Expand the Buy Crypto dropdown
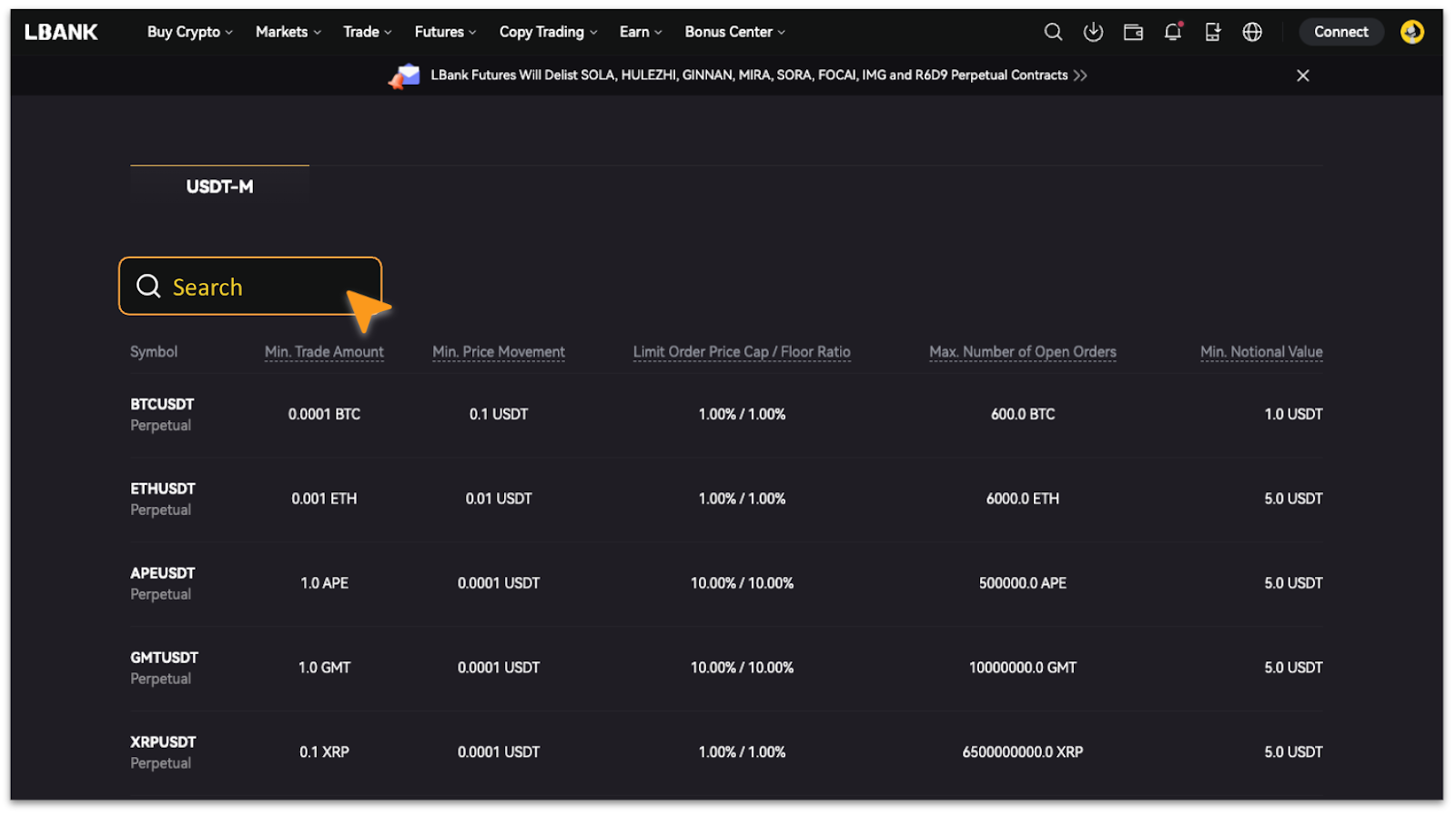The height and width of the screenshot is (817, 1456). click(189, 32)
